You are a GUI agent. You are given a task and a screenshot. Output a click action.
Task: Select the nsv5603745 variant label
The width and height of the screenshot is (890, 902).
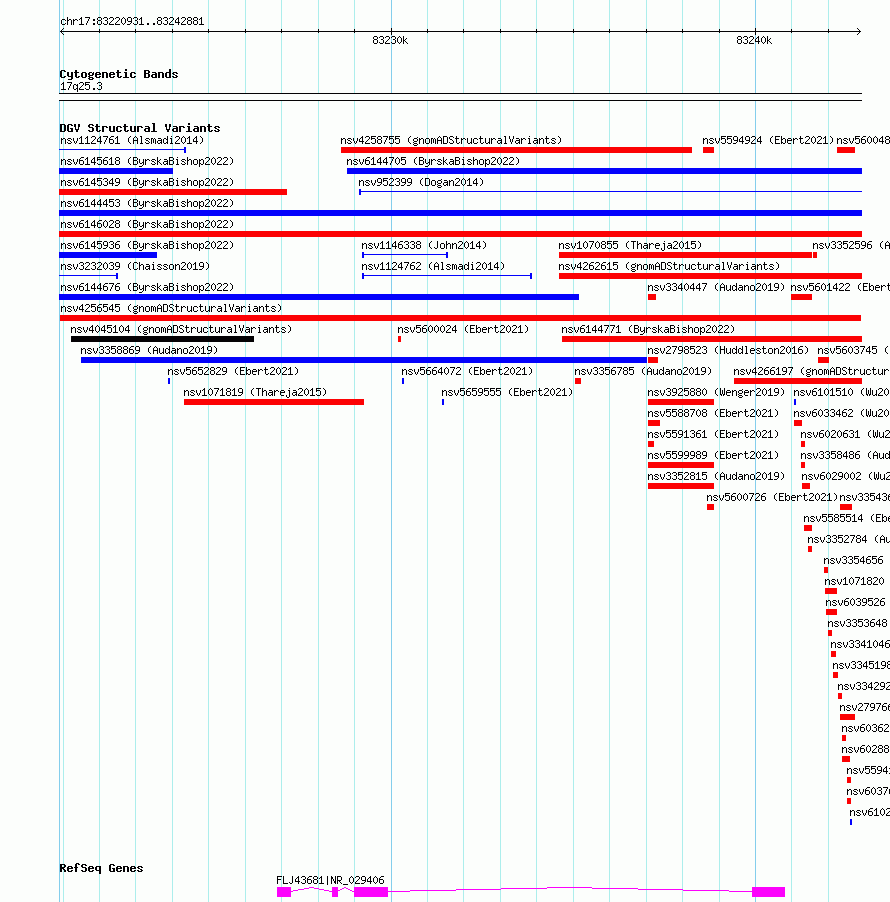pos(853,350)
